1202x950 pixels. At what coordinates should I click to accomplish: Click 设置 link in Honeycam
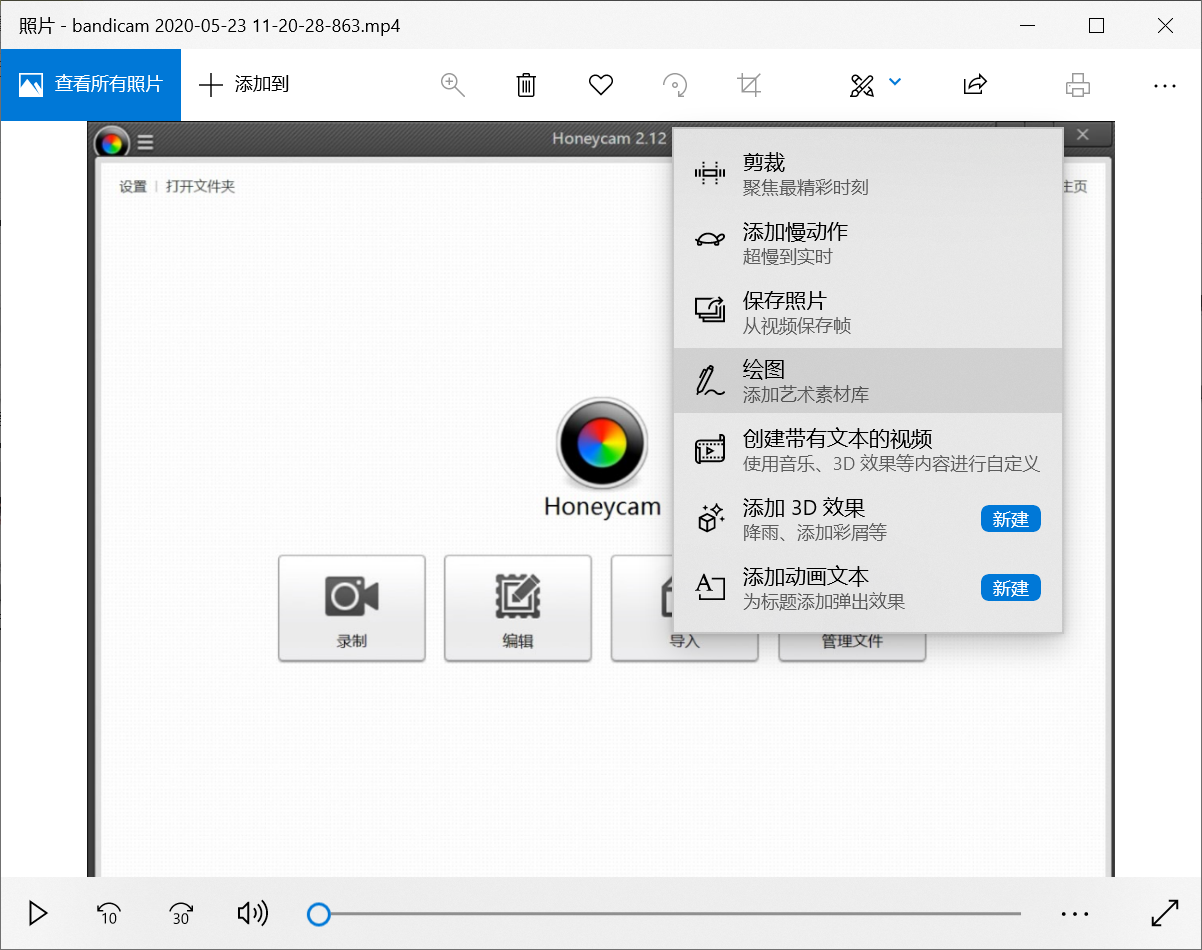[x=133, y=186]
